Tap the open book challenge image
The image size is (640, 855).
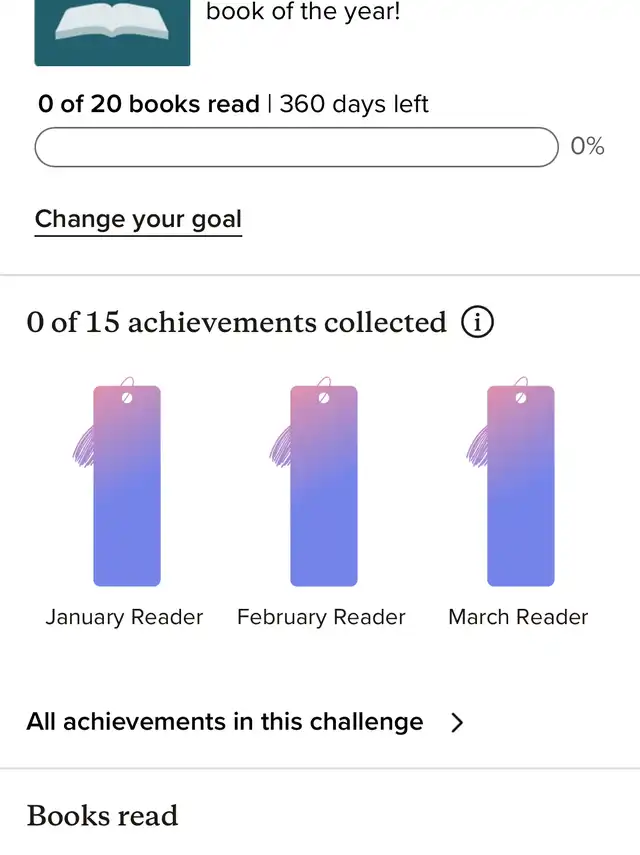coord(112,30)
